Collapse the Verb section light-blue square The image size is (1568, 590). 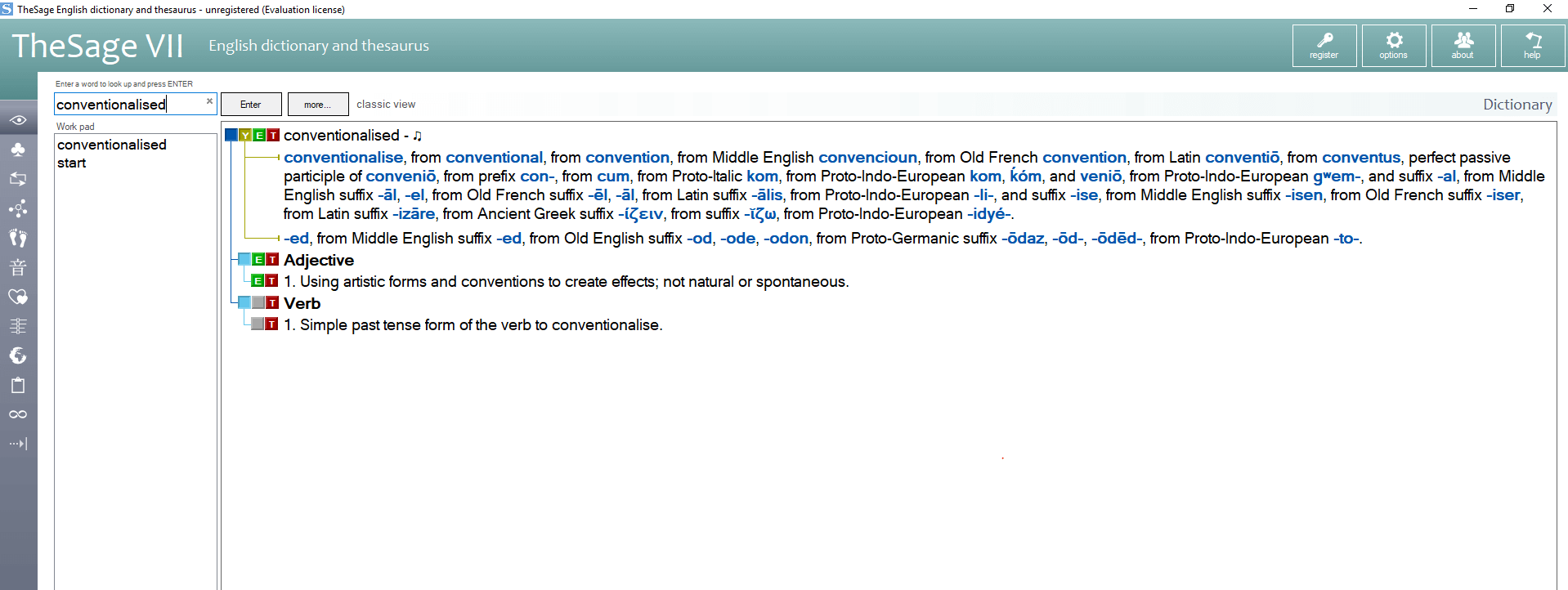pyautogui.click(x=244, y=303)
